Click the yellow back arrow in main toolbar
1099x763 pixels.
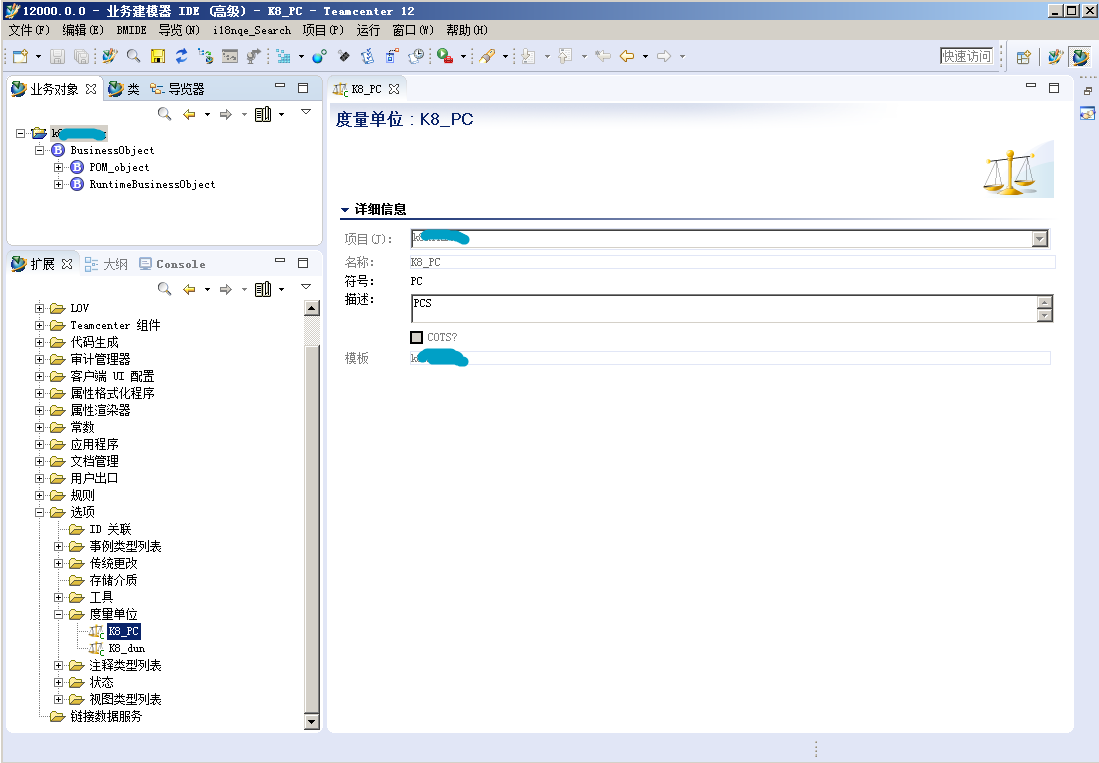click(627, 56)
